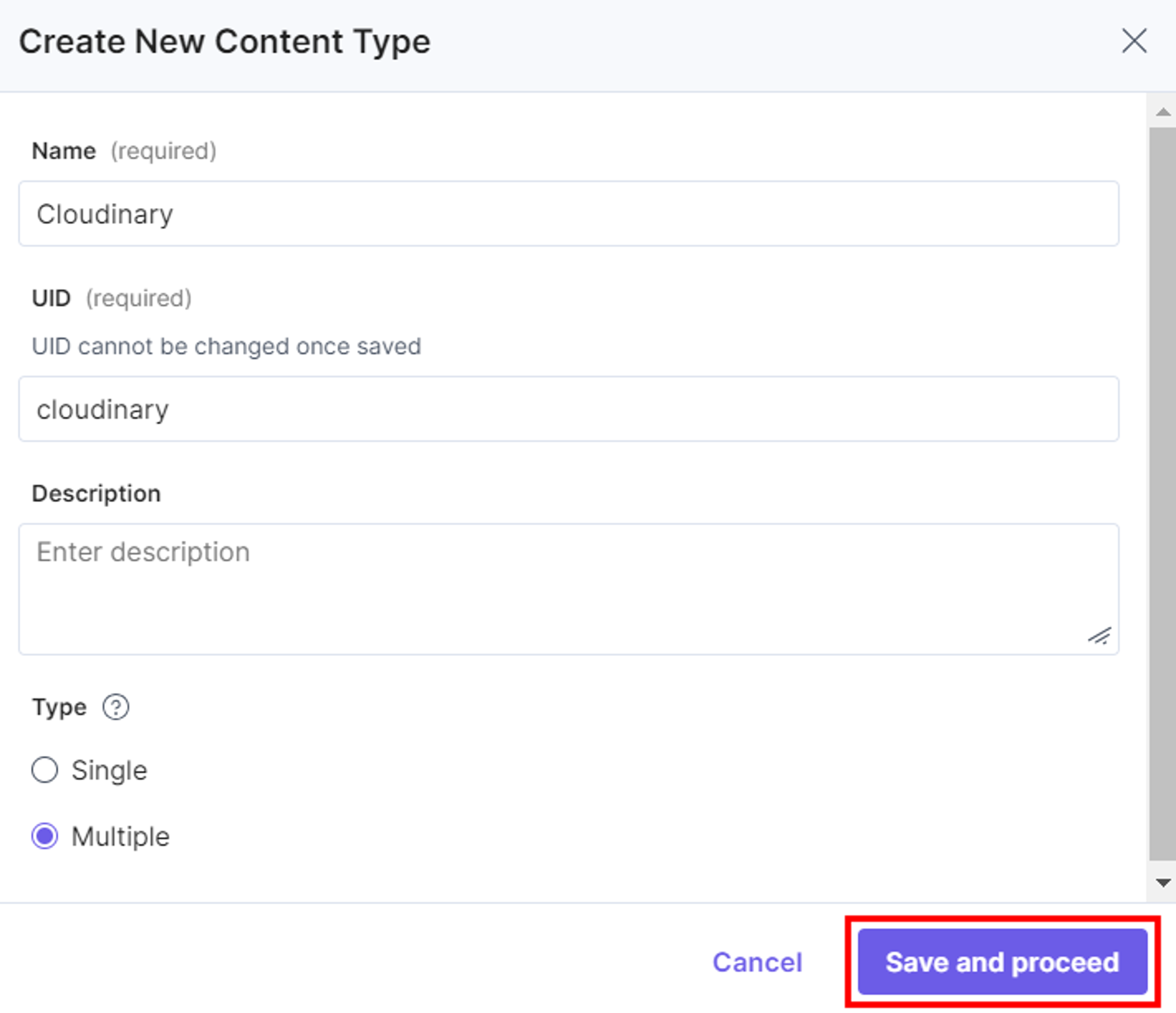Image resolution: width=1176 pixels, height=1013 pixels.
Task: Click the scrollbar up arrow
Action: tap(1163, 112)
